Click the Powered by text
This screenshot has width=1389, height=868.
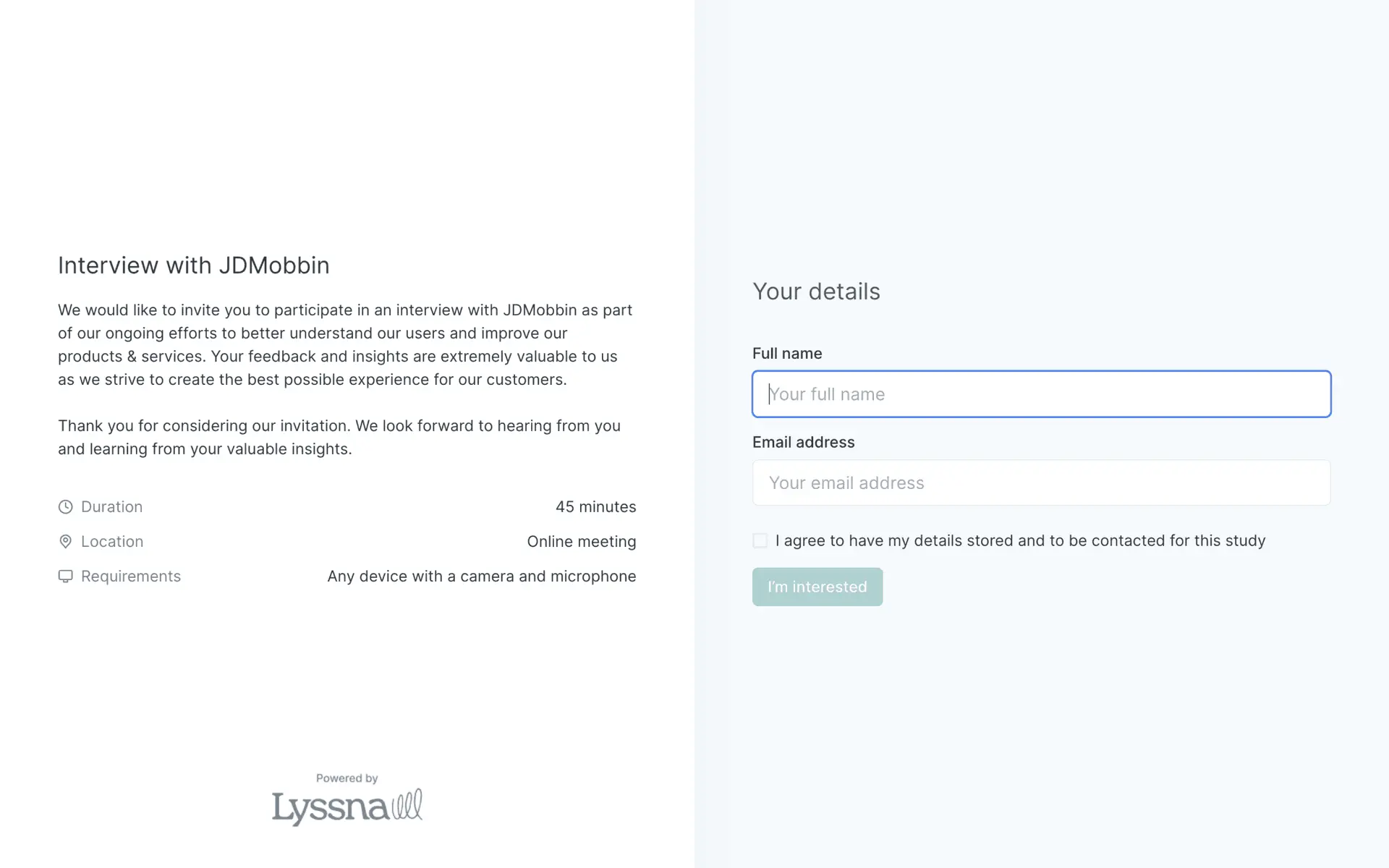(x=347, y=778)
